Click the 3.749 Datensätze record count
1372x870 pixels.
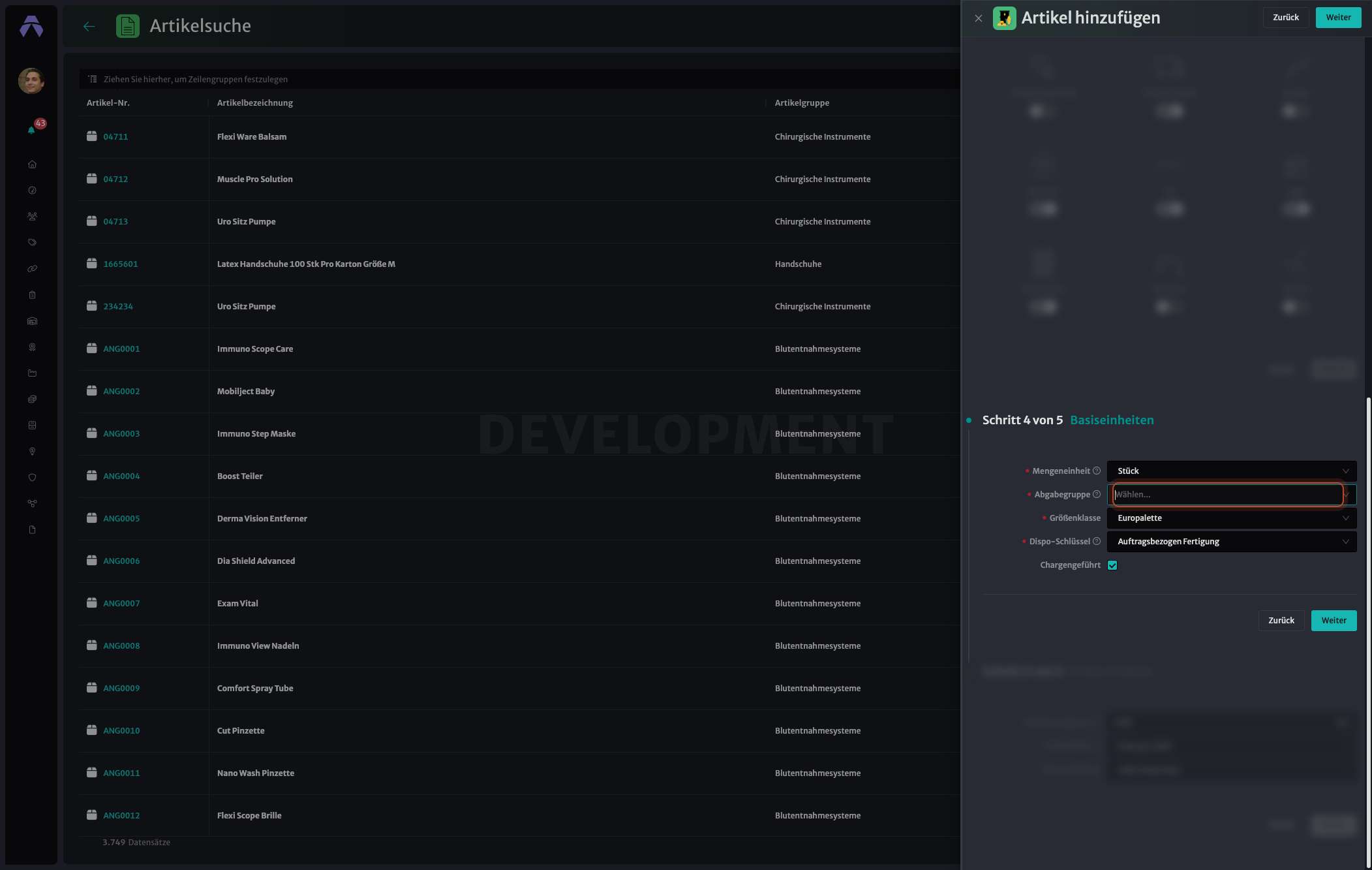click(x=136, y=843)
